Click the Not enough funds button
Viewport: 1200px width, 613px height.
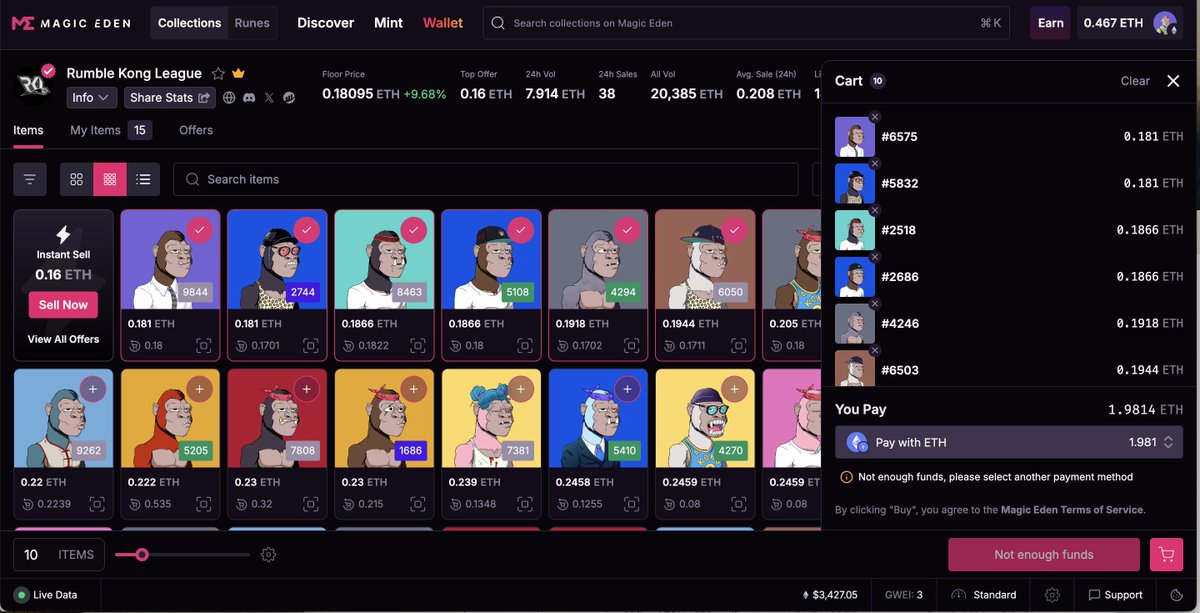coord(1044,554)
